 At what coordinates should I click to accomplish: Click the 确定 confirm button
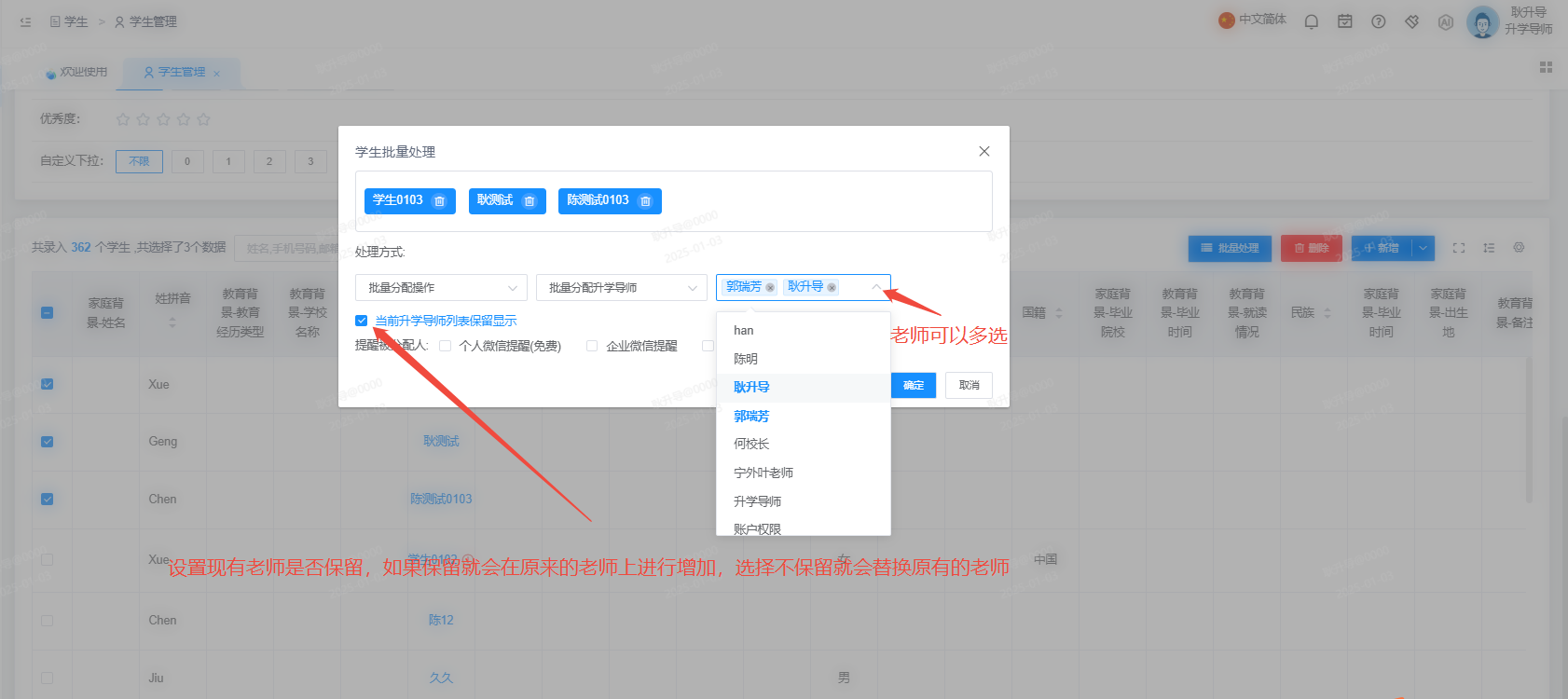pos(914,386)
